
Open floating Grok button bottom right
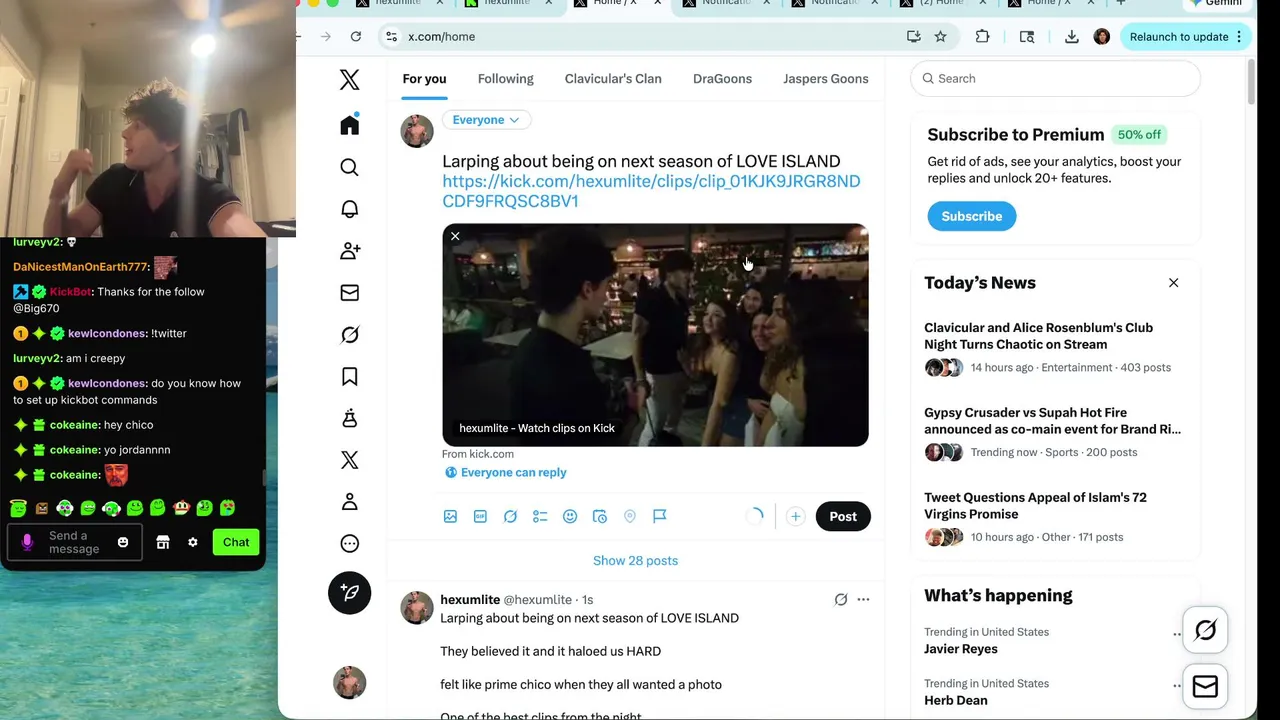click(1205, 630)
